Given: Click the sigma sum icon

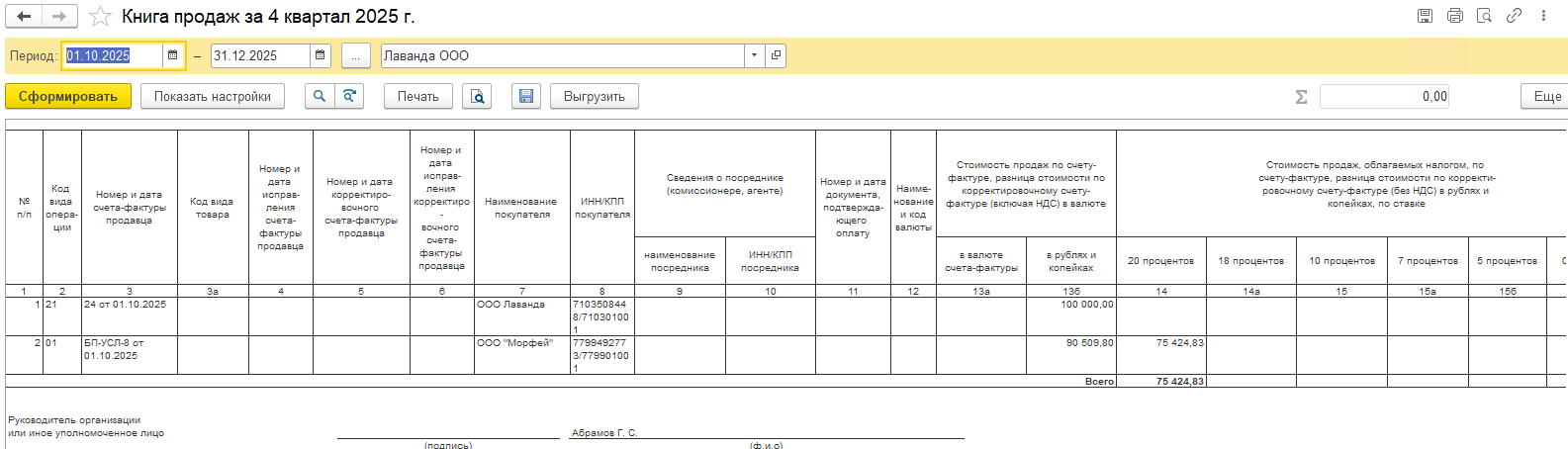Looking at the screenshot, I should click(1301, 96).
